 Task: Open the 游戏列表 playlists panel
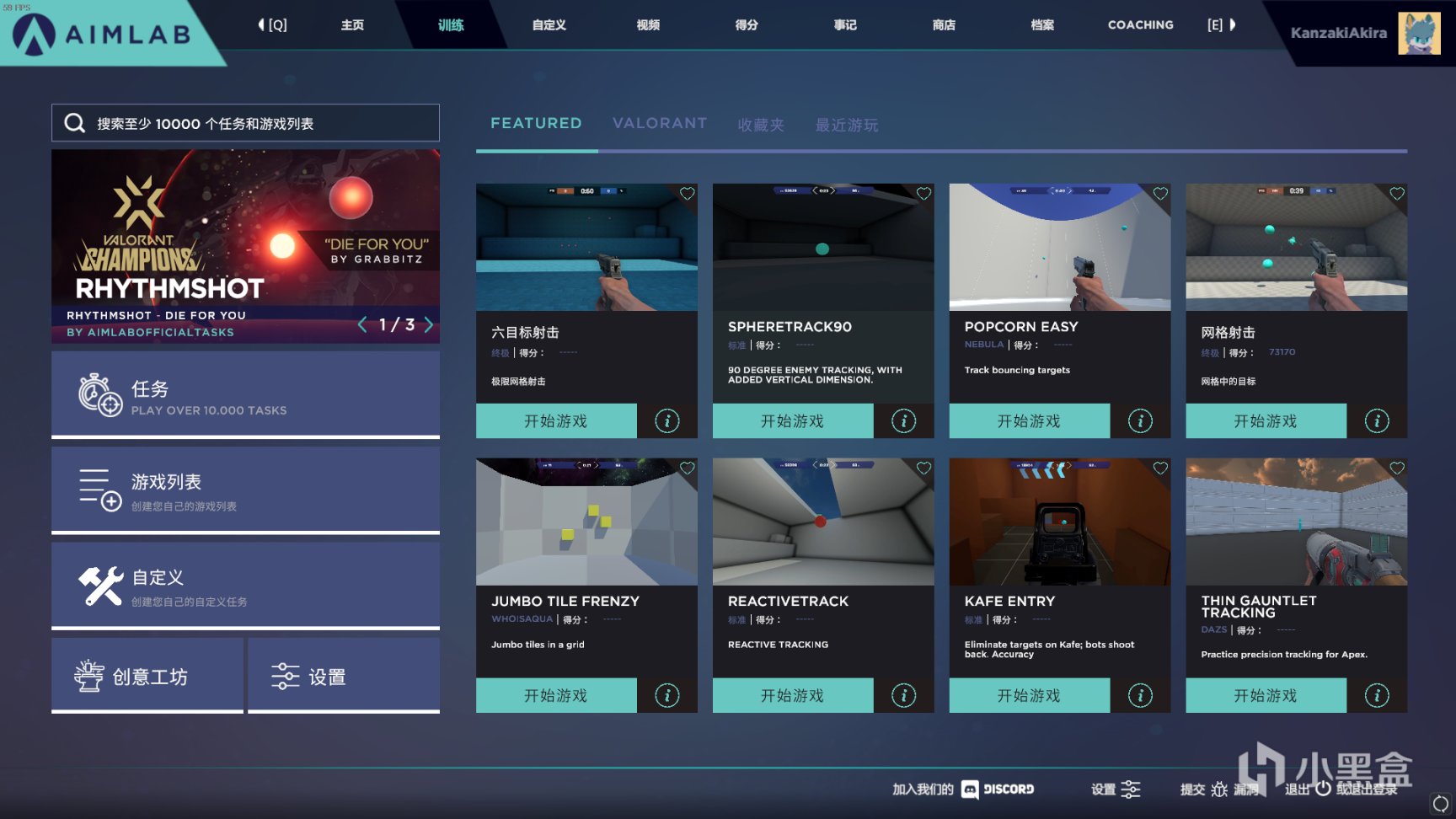point(245,490)
